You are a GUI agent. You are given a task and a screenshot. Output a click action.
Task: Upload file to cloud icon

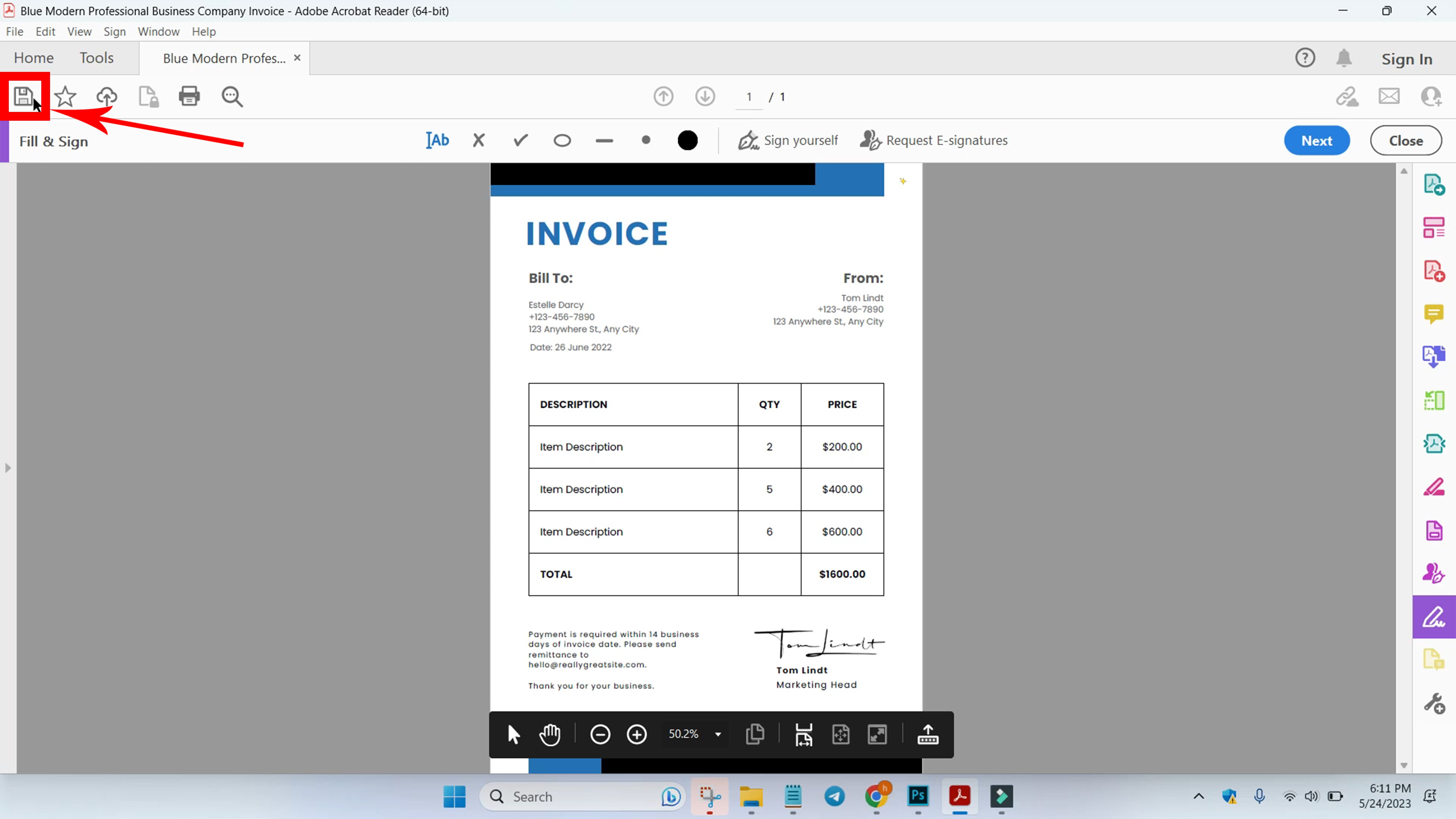click(107, 97)
